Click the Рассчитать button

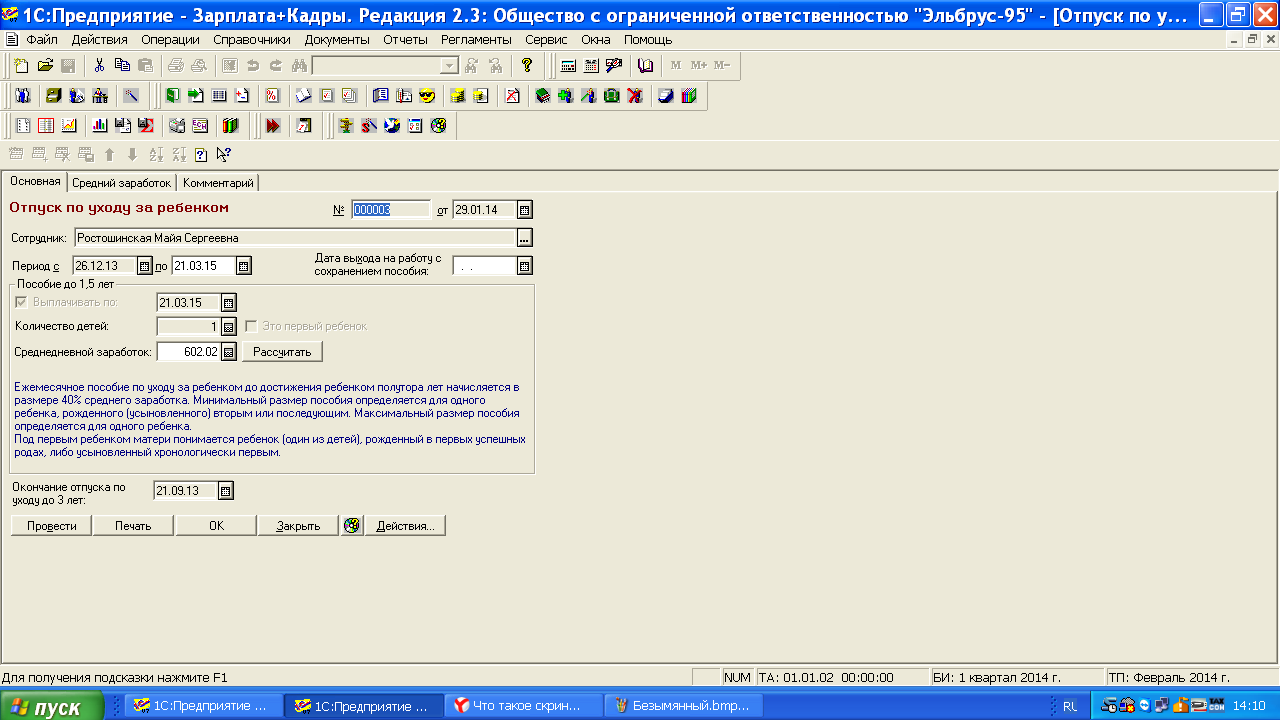click(282, 352)
